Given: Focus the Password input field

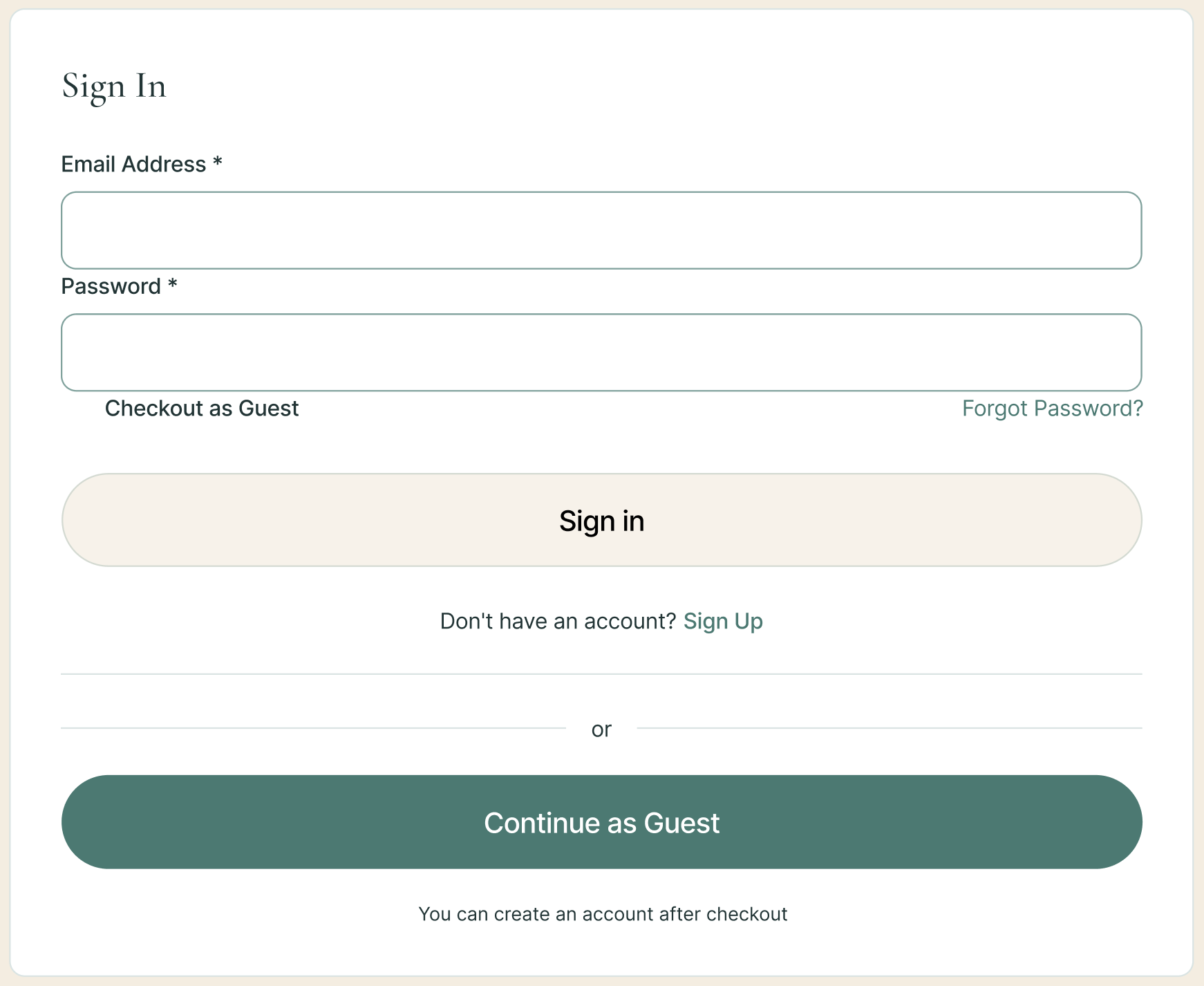Looking at the screenshot, I should click(x=601, y=353).
